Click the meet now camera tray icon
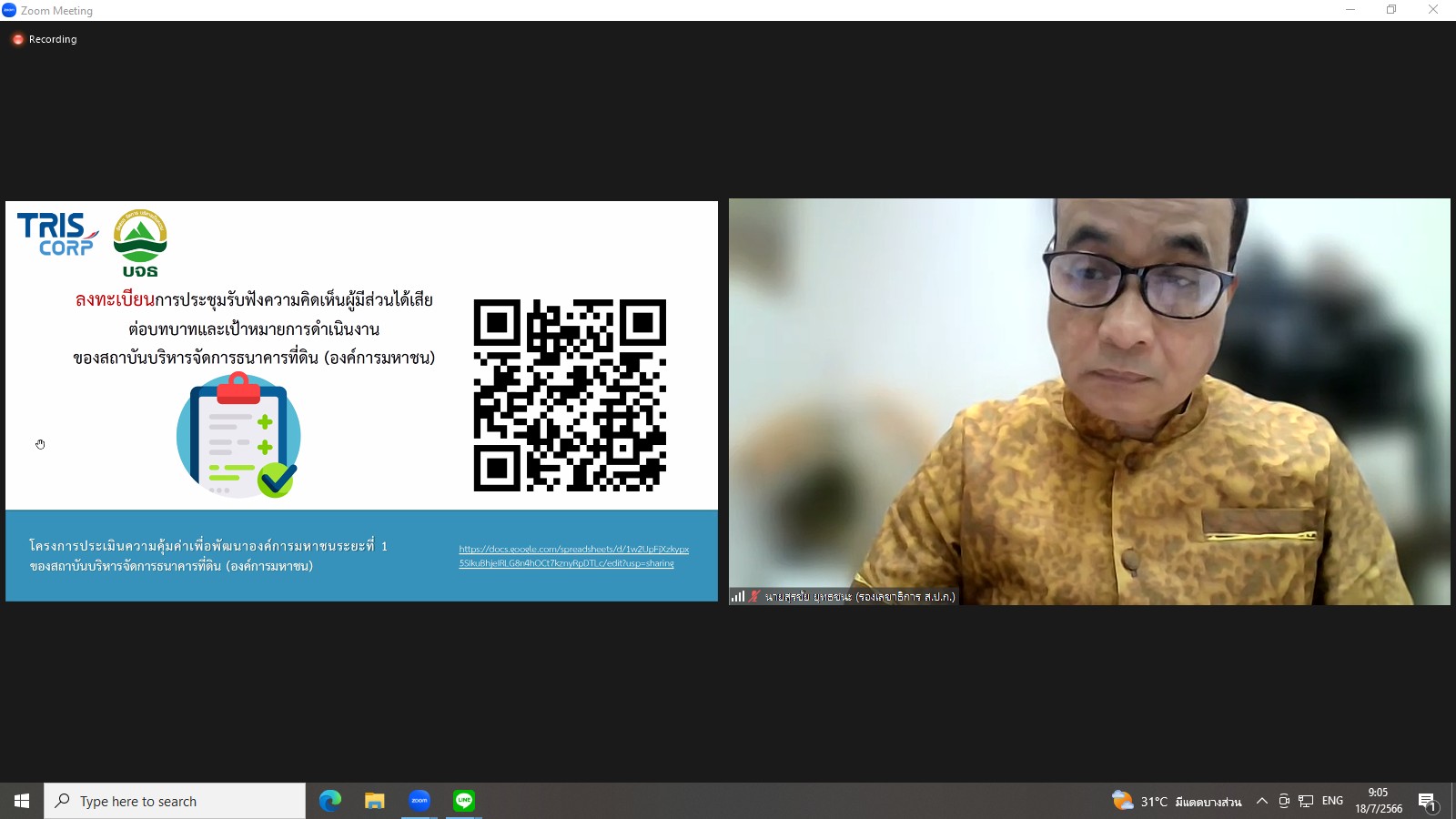 (1284, 801)
